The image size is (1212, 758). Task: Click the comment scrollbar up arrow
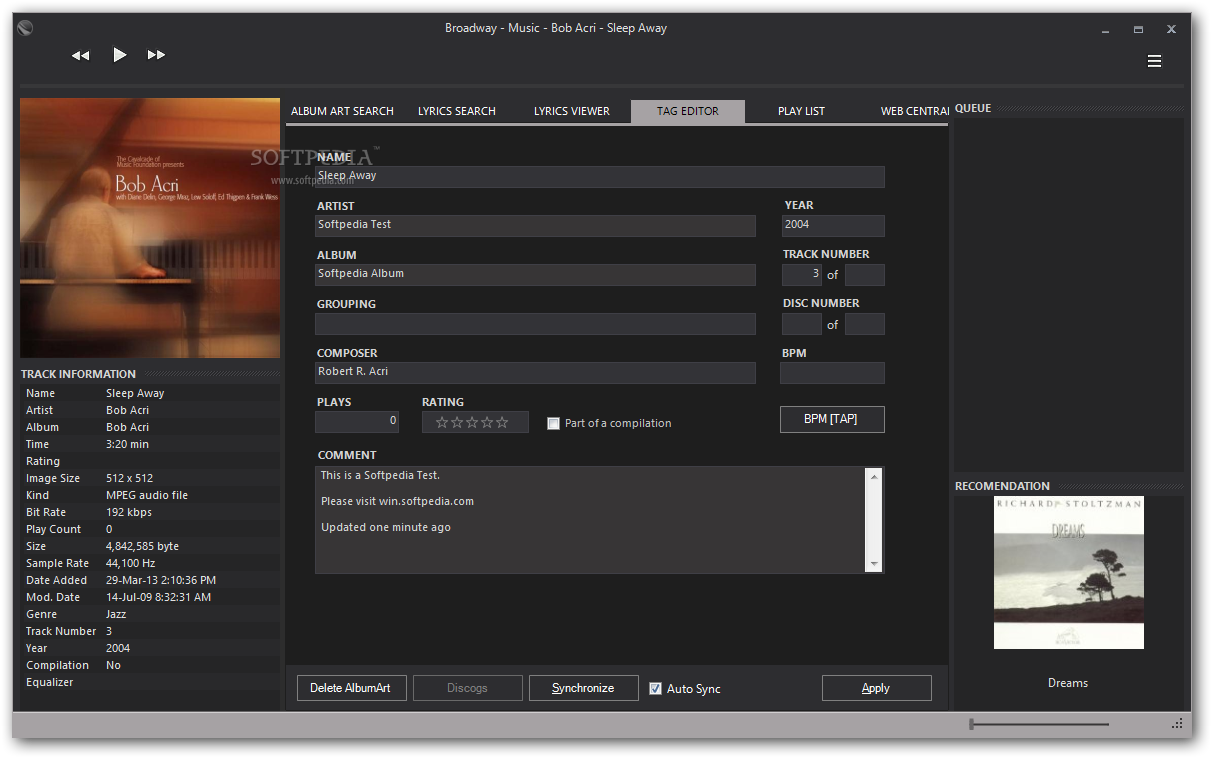(x=874, y=476)
